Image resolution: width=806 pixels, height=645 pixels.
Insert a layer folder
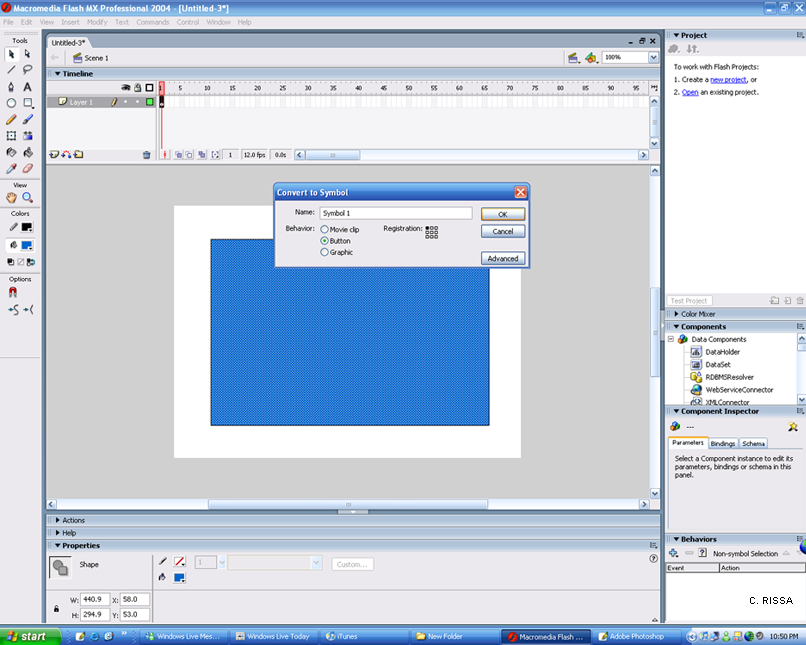coord(79,155)
